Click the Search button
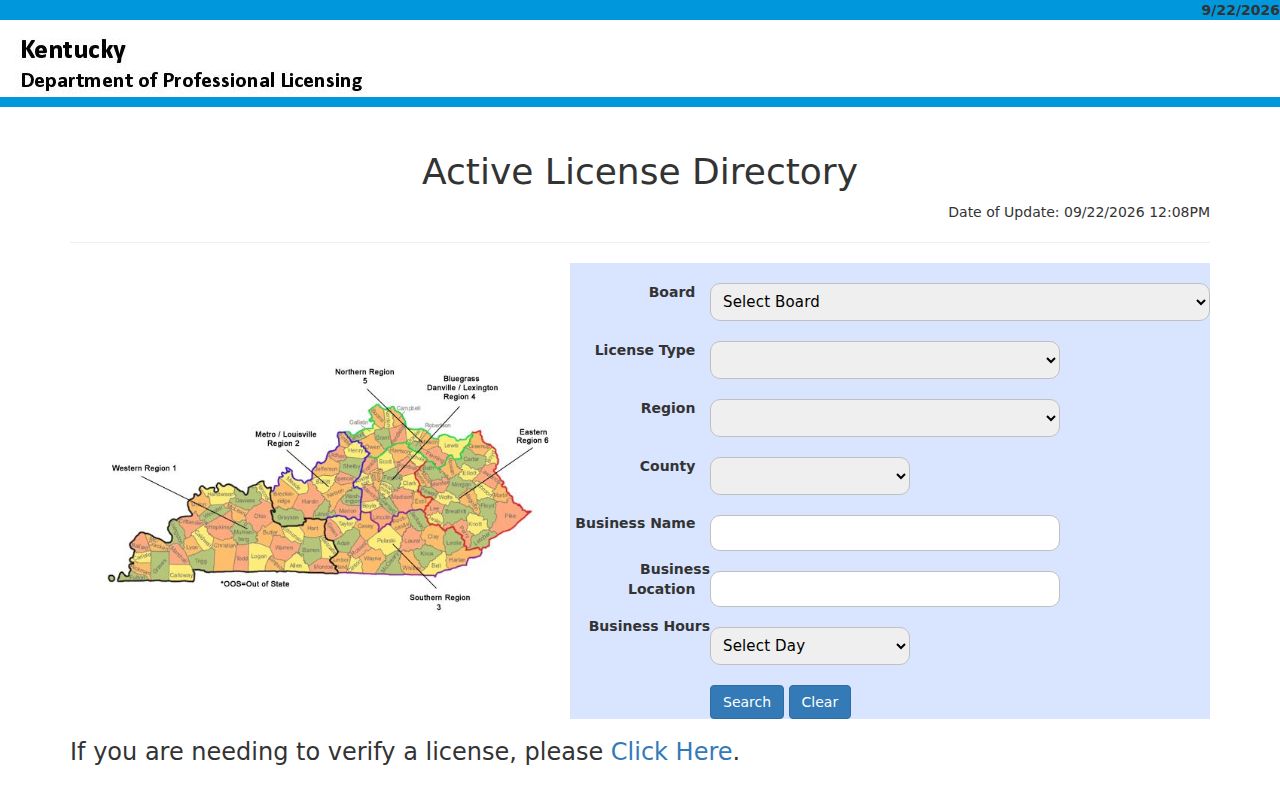 (746, 702)
